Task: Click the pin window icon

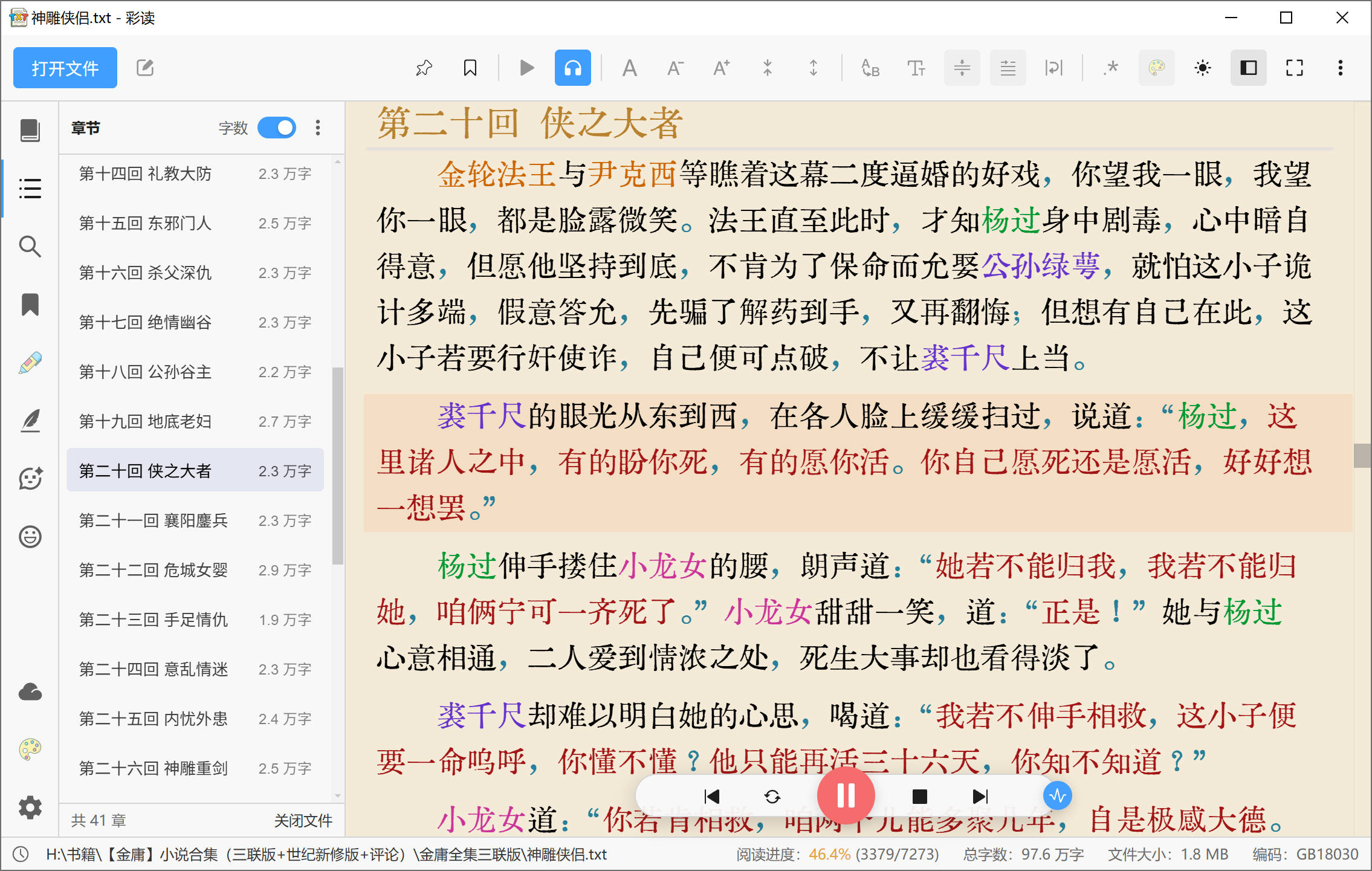Action: coord(424,68)
